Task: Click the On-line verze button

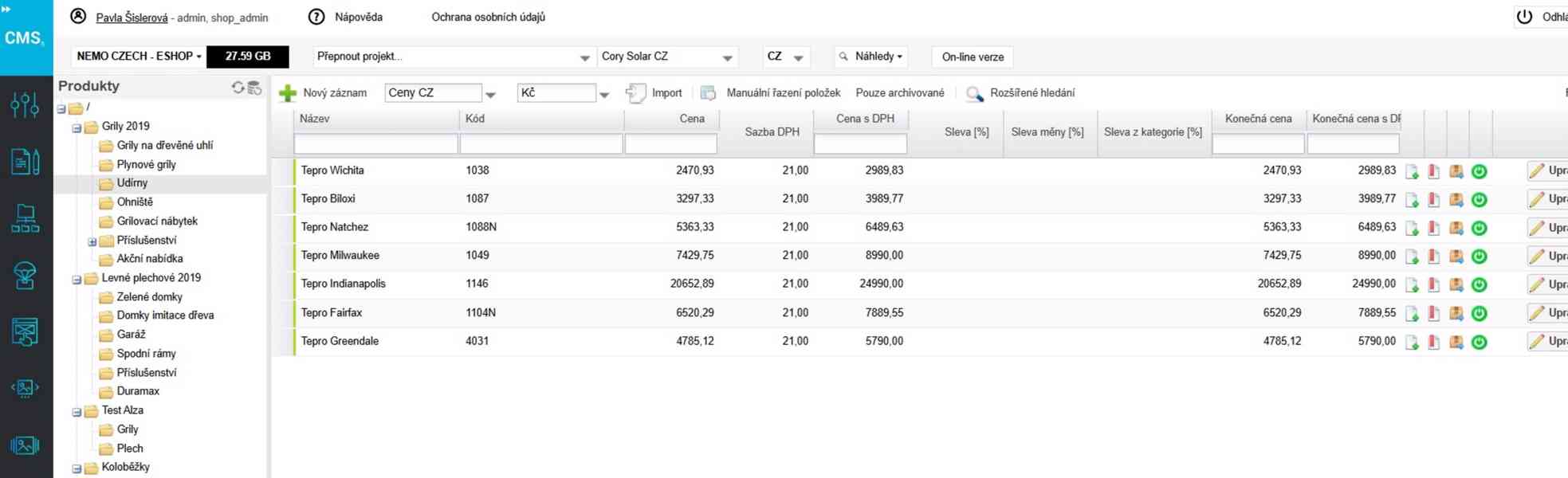Action: [973, 57]
